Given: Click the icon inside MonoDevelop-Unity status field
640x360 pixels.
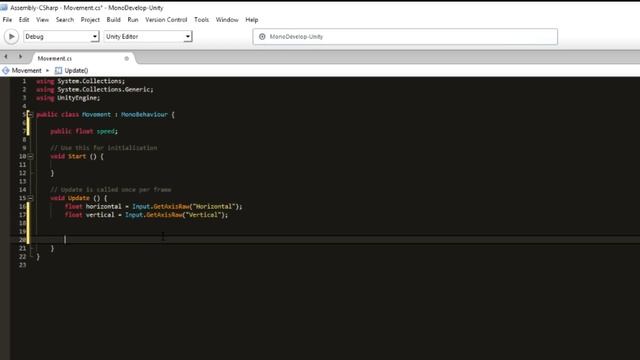Looking at the screenshot, I should [x=262, y=37].
